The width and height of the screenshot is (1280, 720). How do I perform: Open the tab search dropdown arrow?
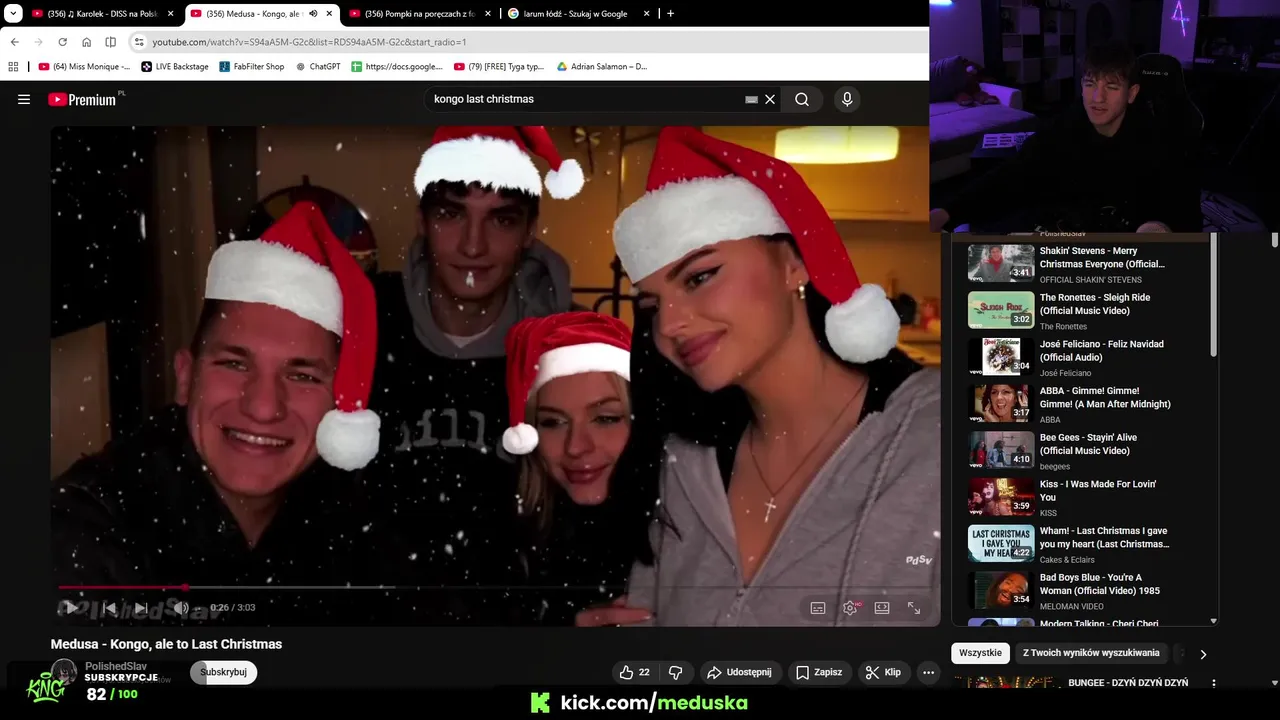tap(13, 14)
